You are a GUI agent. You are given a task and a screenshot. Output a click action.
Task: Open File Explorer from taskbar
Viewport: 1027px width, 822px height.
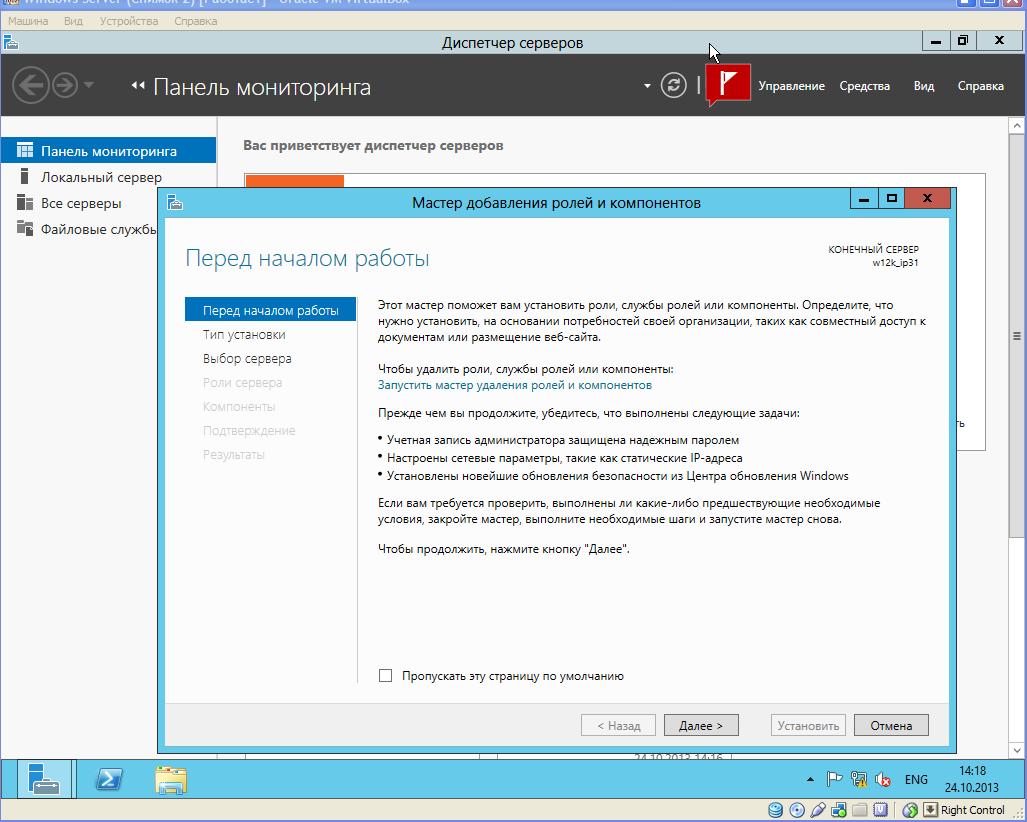(x=171, y=779)
